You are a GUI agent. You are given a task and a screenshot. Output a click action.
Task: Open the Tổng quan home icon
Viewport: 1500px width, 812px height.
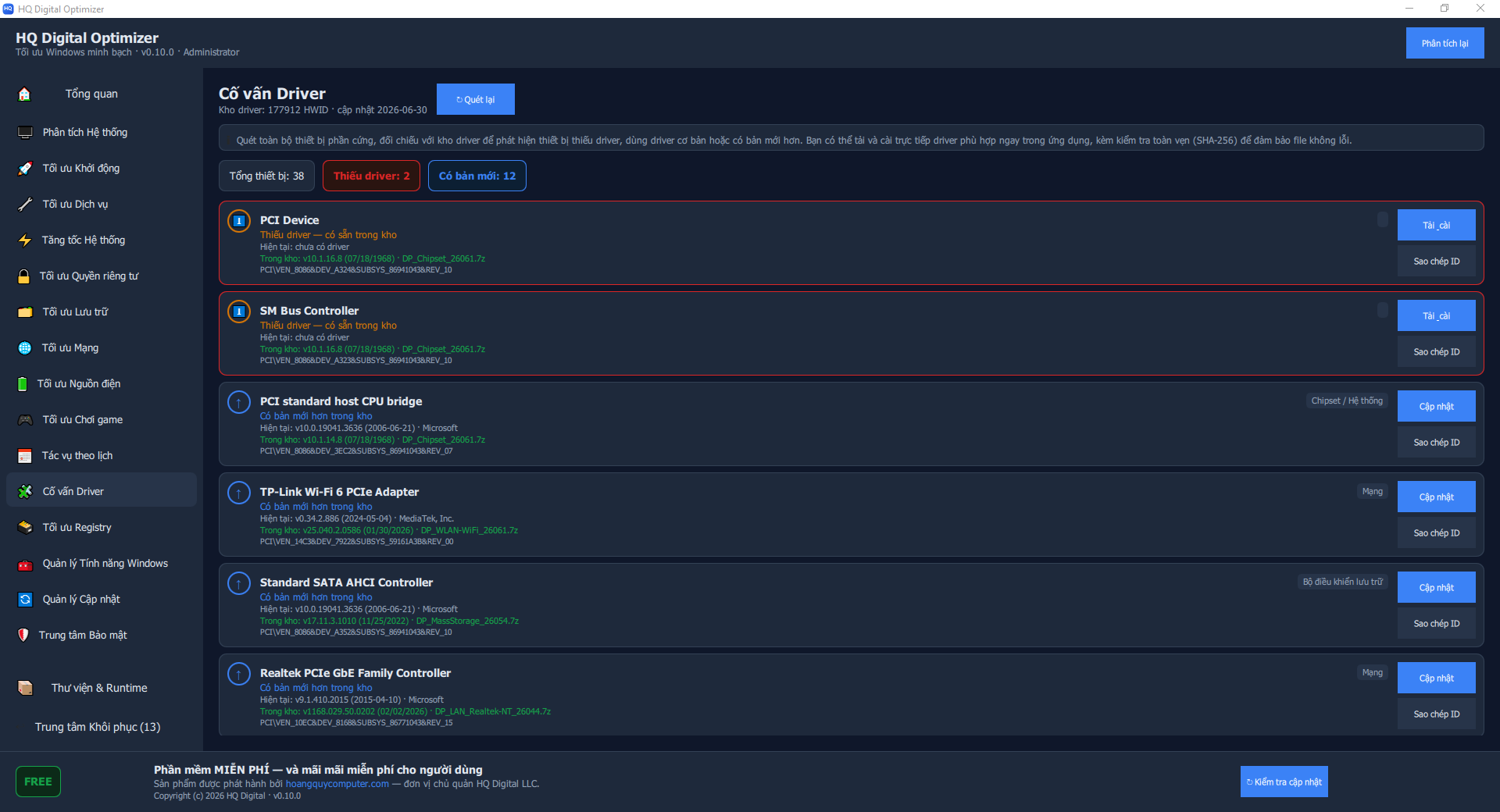pos(24,94)
